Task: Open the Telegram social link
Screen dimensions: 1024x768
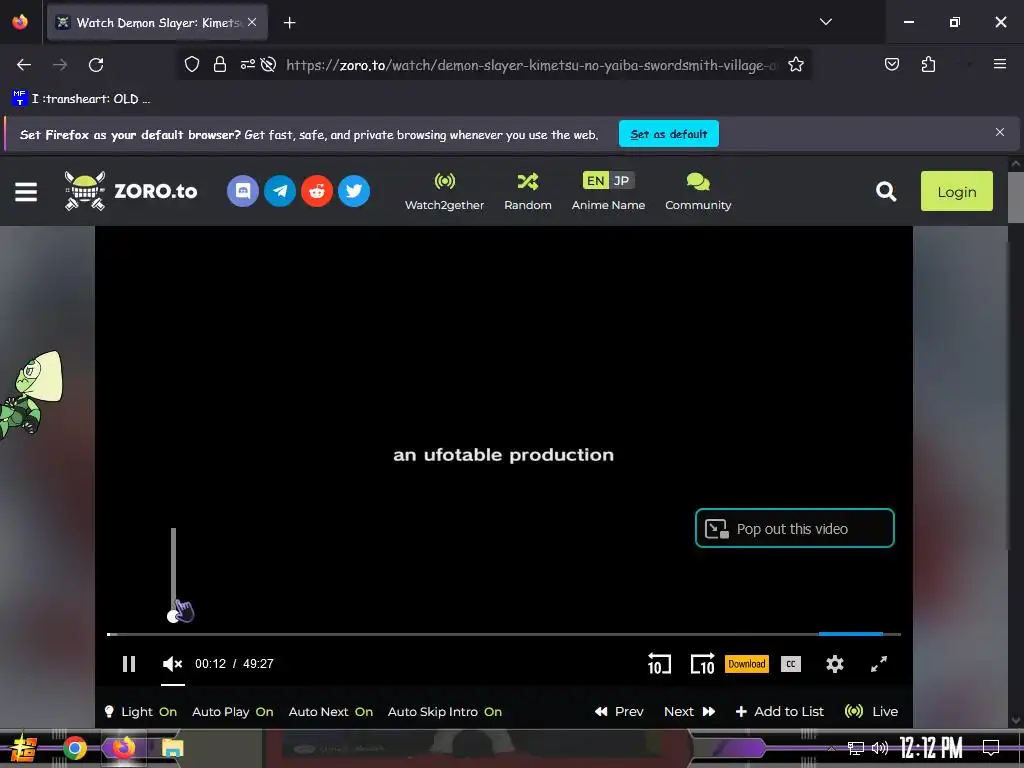Action: click(x=280, y=191)
